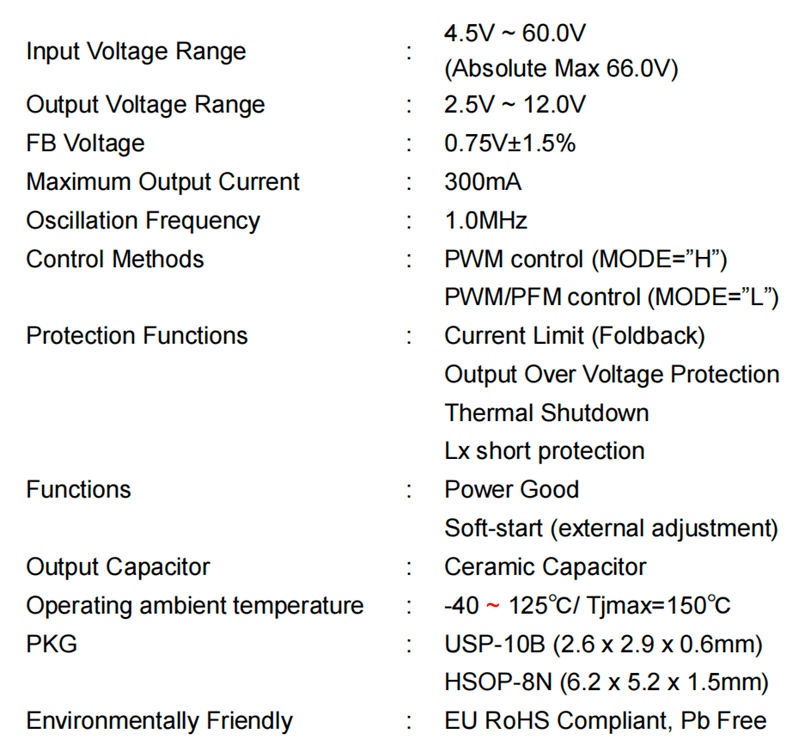Click the "4.5V ~ 60.0V" value

click(514, 33)
